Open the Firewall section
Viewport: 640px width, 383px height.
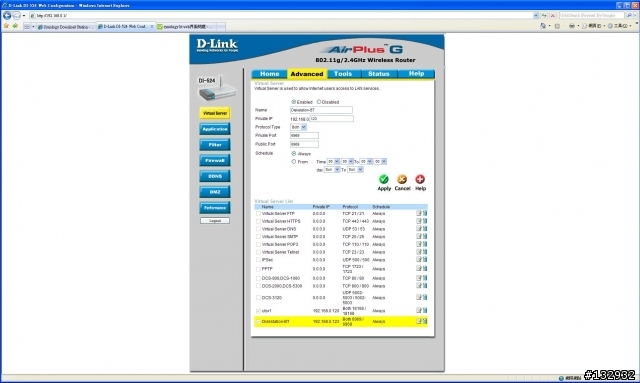tap(215, 160)
